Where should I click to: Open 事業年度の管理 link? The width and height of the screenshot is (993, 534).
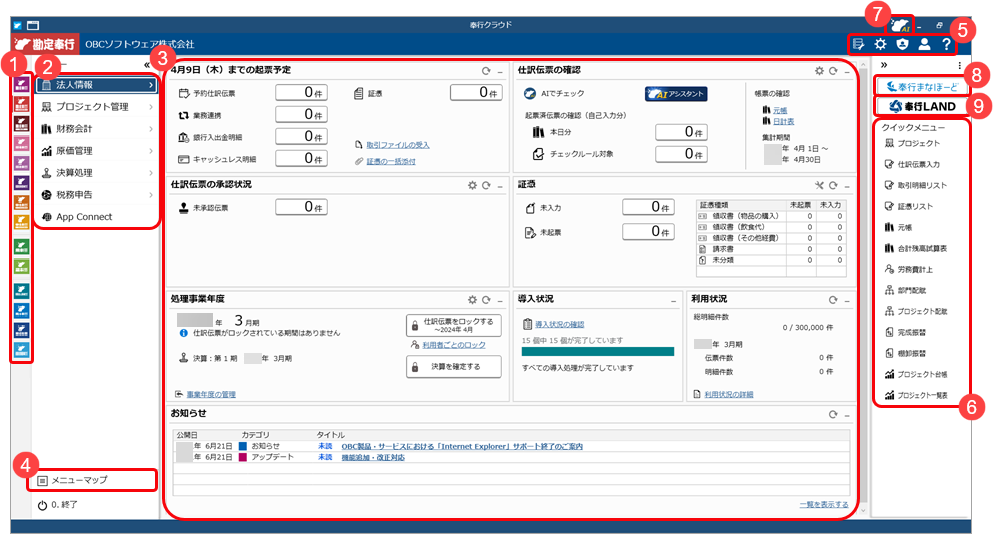(x=211, y=395)
